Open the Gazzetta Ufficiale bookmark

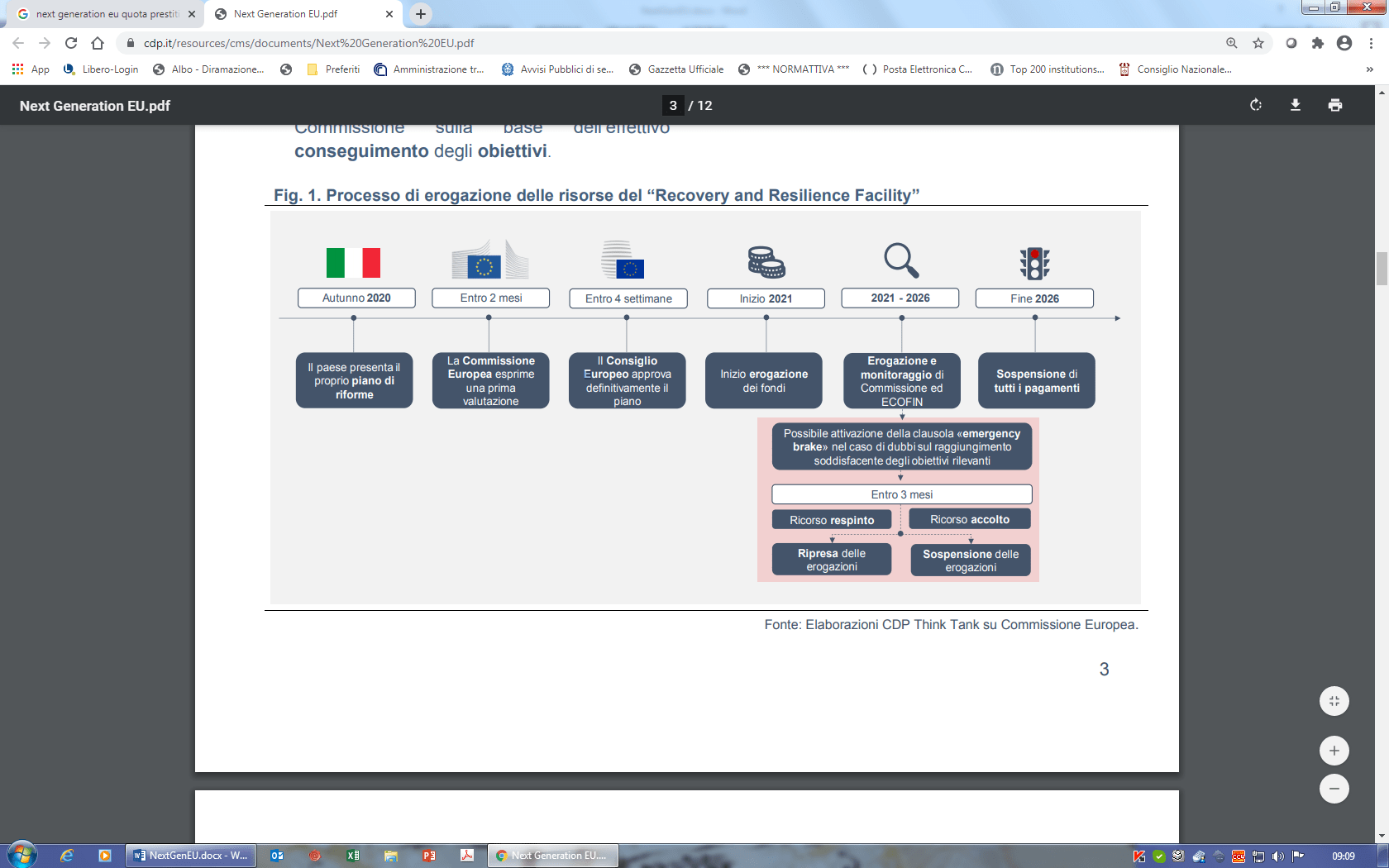click(x=676, y=69)
